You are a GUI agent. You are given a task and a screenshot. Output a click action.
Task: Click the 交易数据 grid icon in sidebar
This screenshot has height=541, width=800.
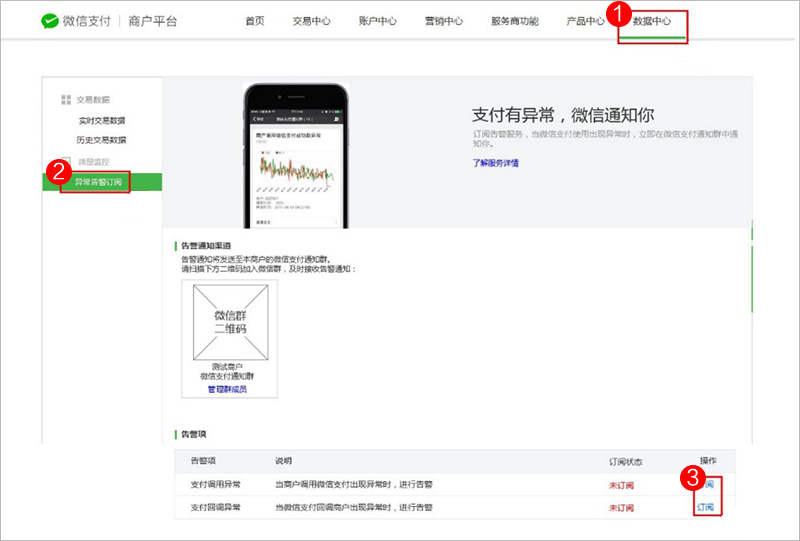(66, 99)
